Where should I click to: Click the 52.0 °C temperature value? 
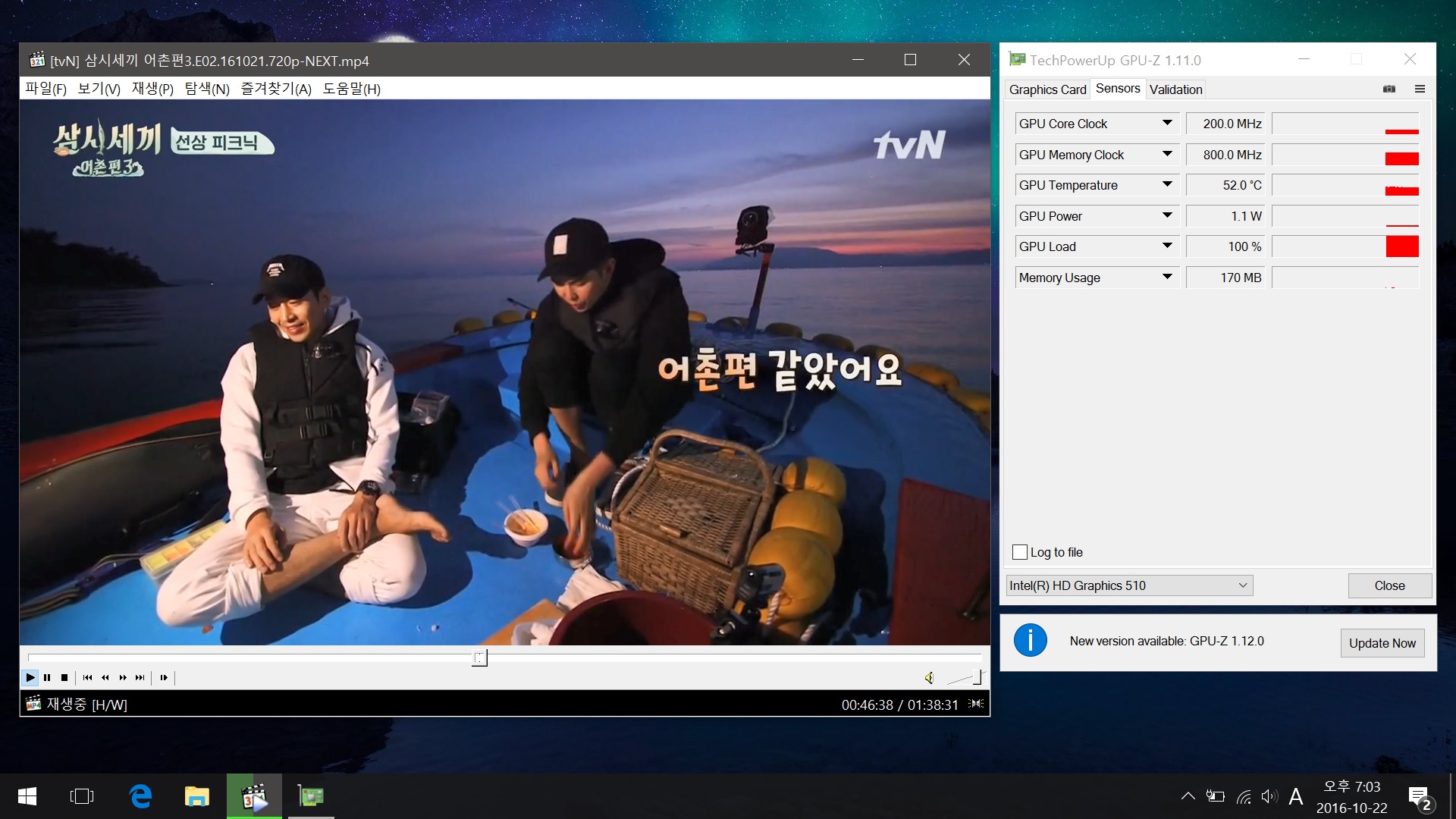pos(1225,185)
